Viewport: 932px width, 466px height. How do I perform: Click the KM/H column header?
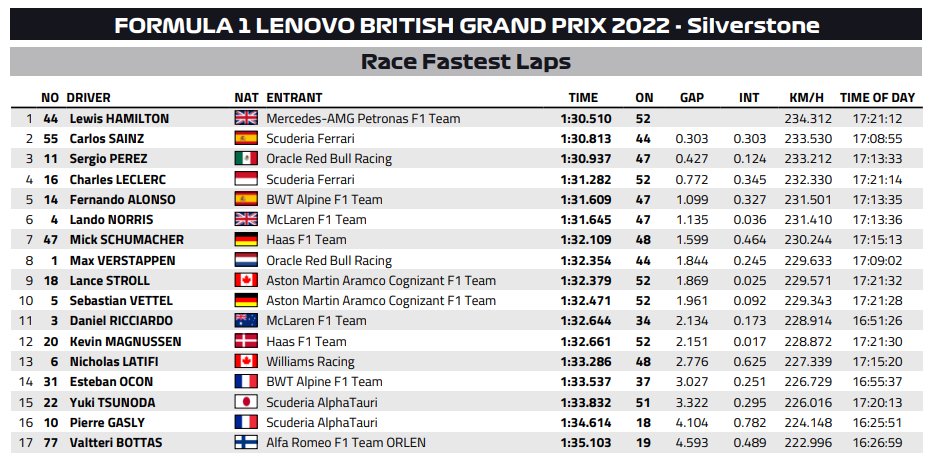tap(805, 97)
